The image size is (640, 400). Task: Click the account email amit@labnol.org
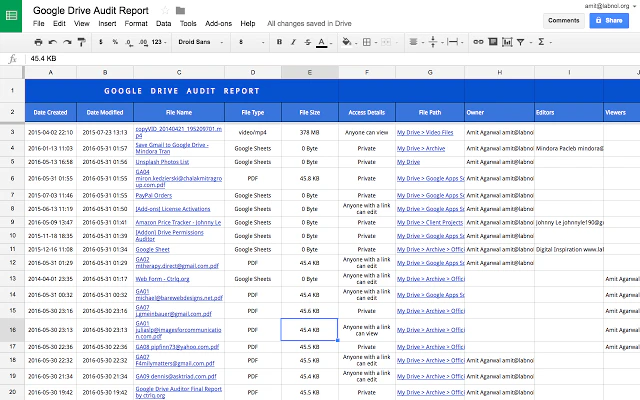607,6
